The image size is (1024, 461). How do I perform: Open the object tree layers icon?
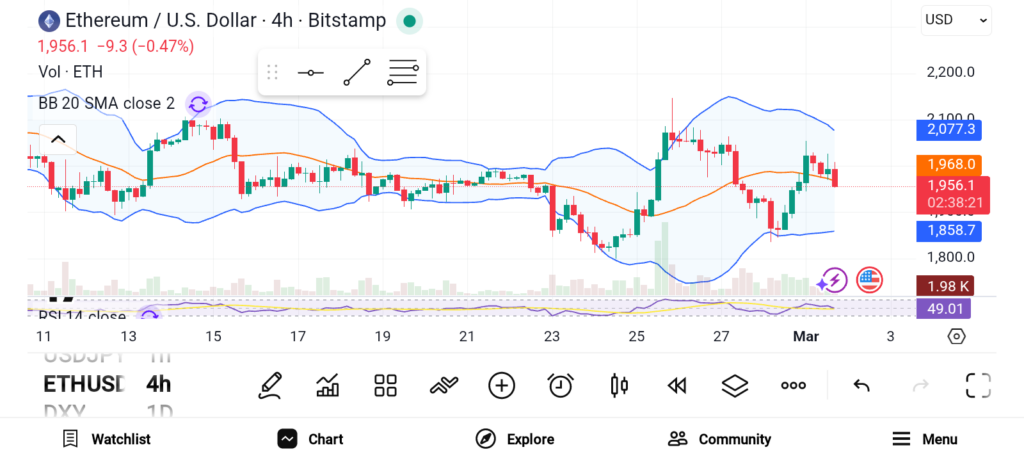coord(735,385)
